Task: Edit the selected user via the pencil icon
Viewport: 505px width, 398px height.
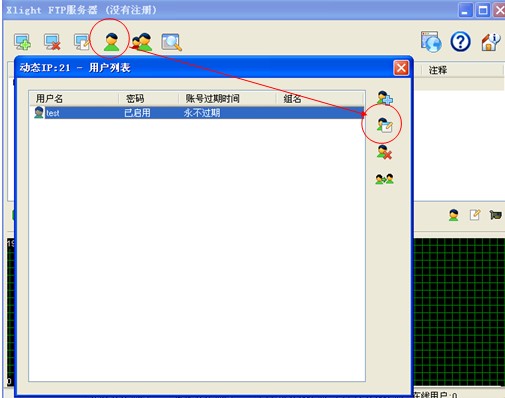Action: point(385,125)
